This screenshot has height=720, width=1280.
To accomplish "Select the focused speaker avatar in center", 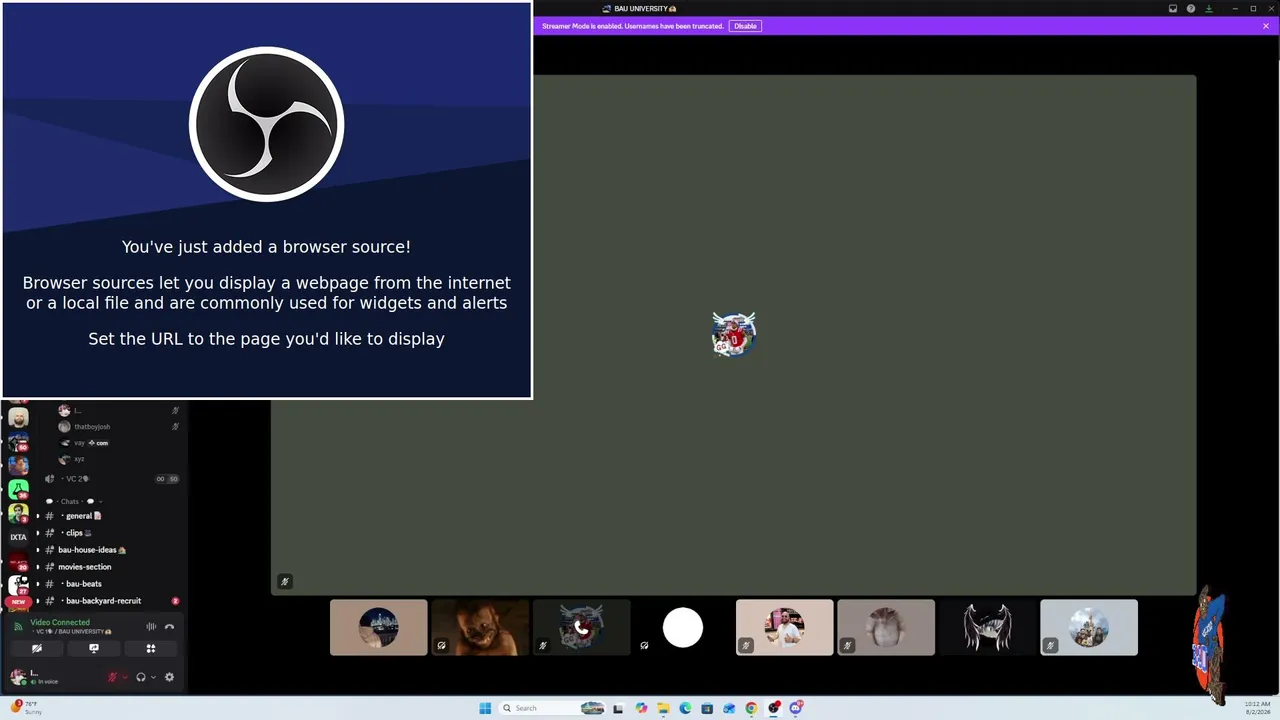I will [734, 334].
